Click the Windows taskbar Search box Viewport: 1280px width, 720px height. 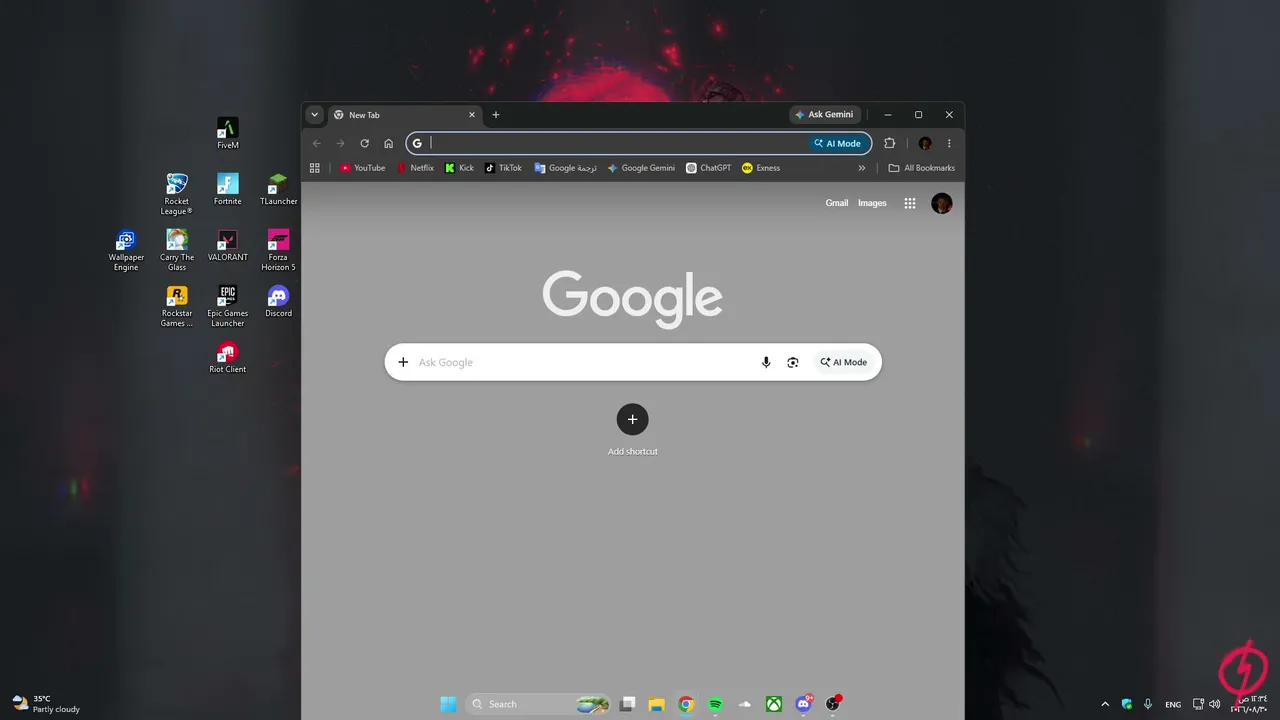tap(540, 704)
